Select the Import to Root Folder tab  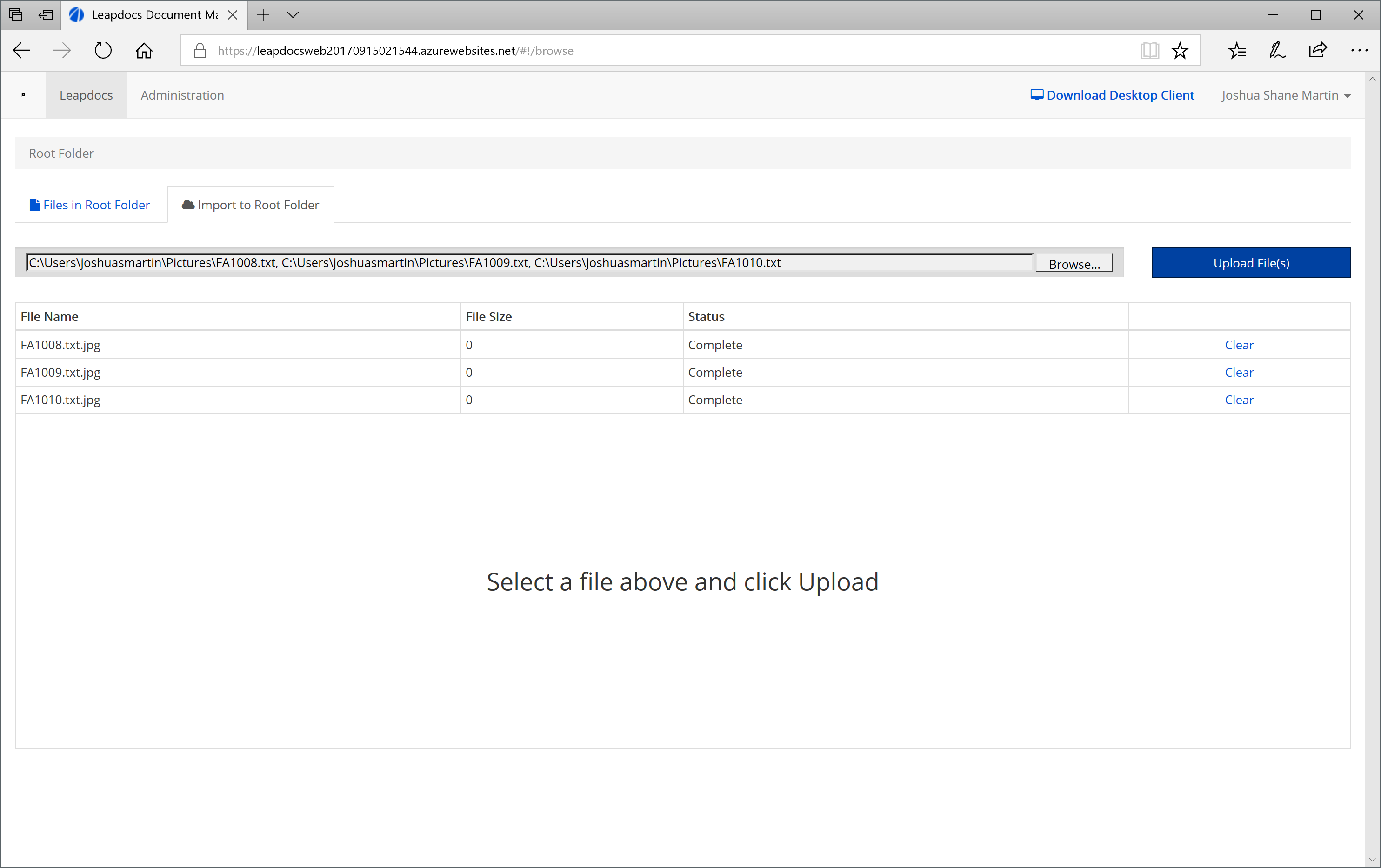point(251,205)
